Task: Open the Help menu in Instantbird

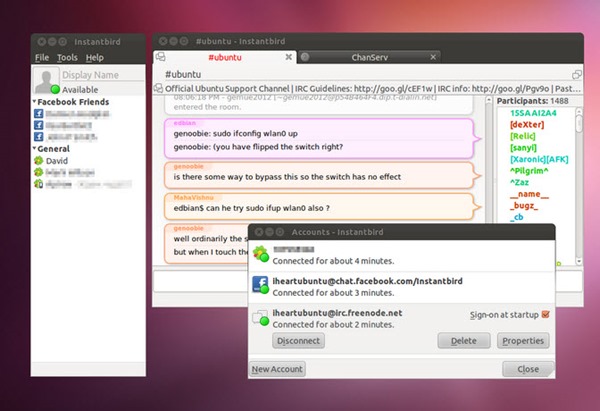Action: point(95,58)
